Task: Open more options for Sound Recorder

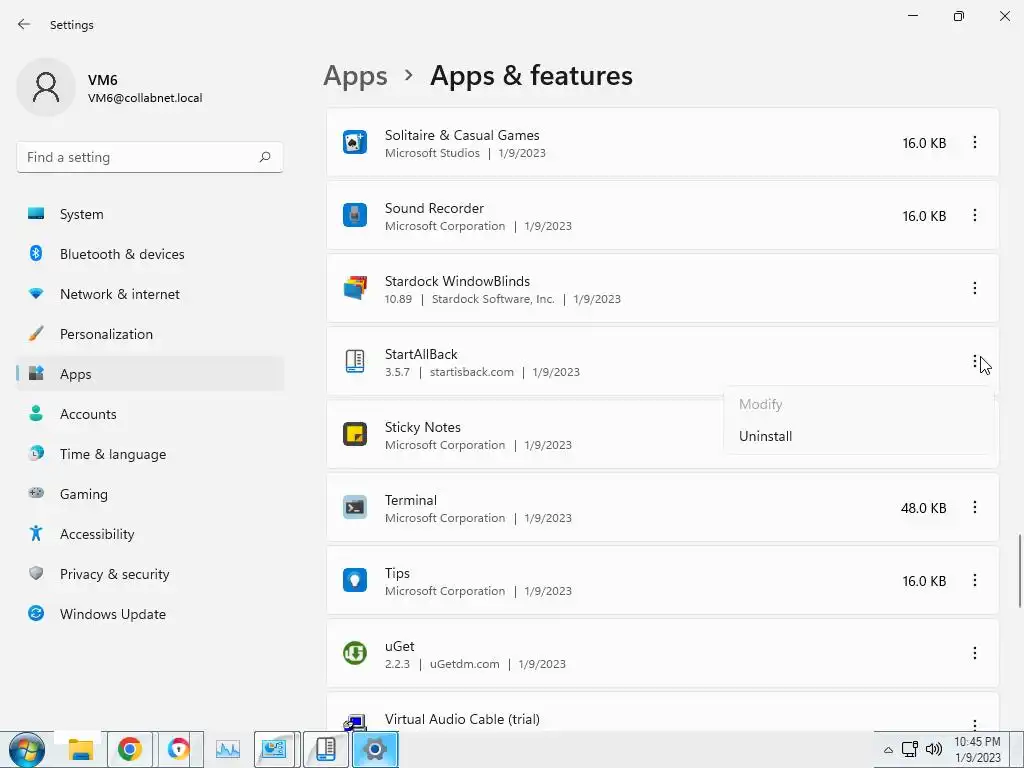Action: (974, 216)
